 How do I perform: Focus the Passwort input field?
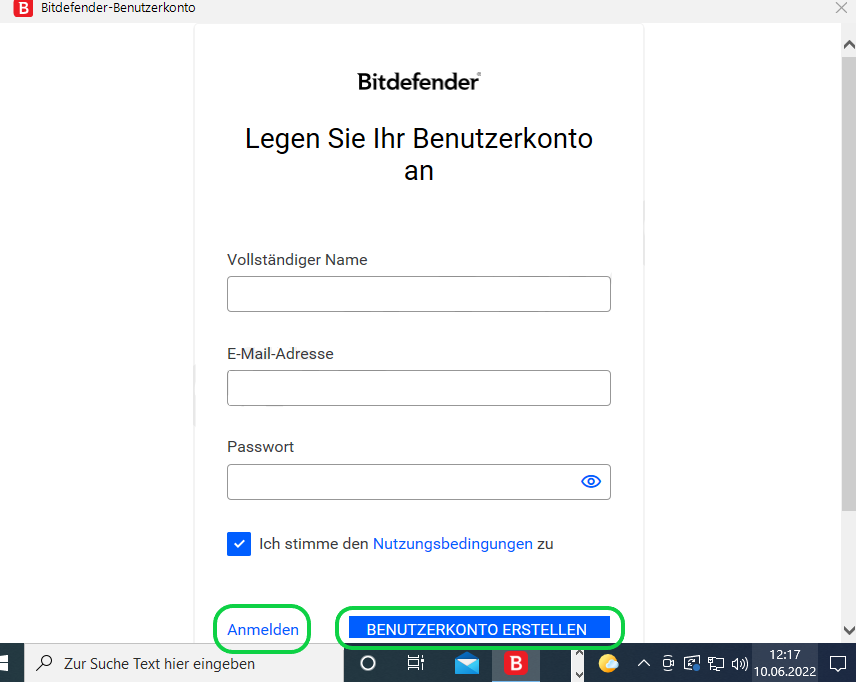tap(419, 482)
